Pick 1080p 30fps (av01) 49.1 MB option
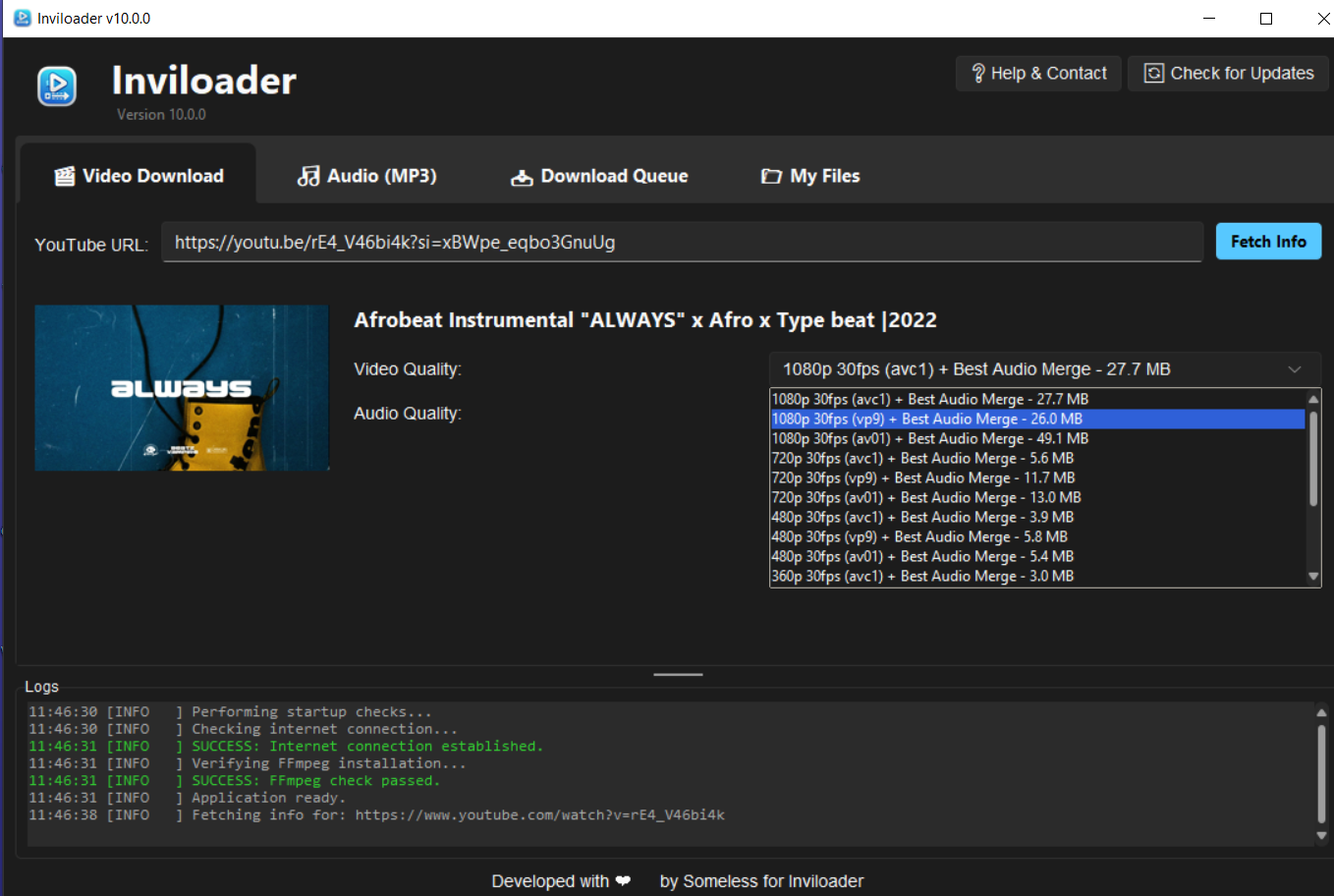Screen dimensions: 1334x896 point(1037,438)
